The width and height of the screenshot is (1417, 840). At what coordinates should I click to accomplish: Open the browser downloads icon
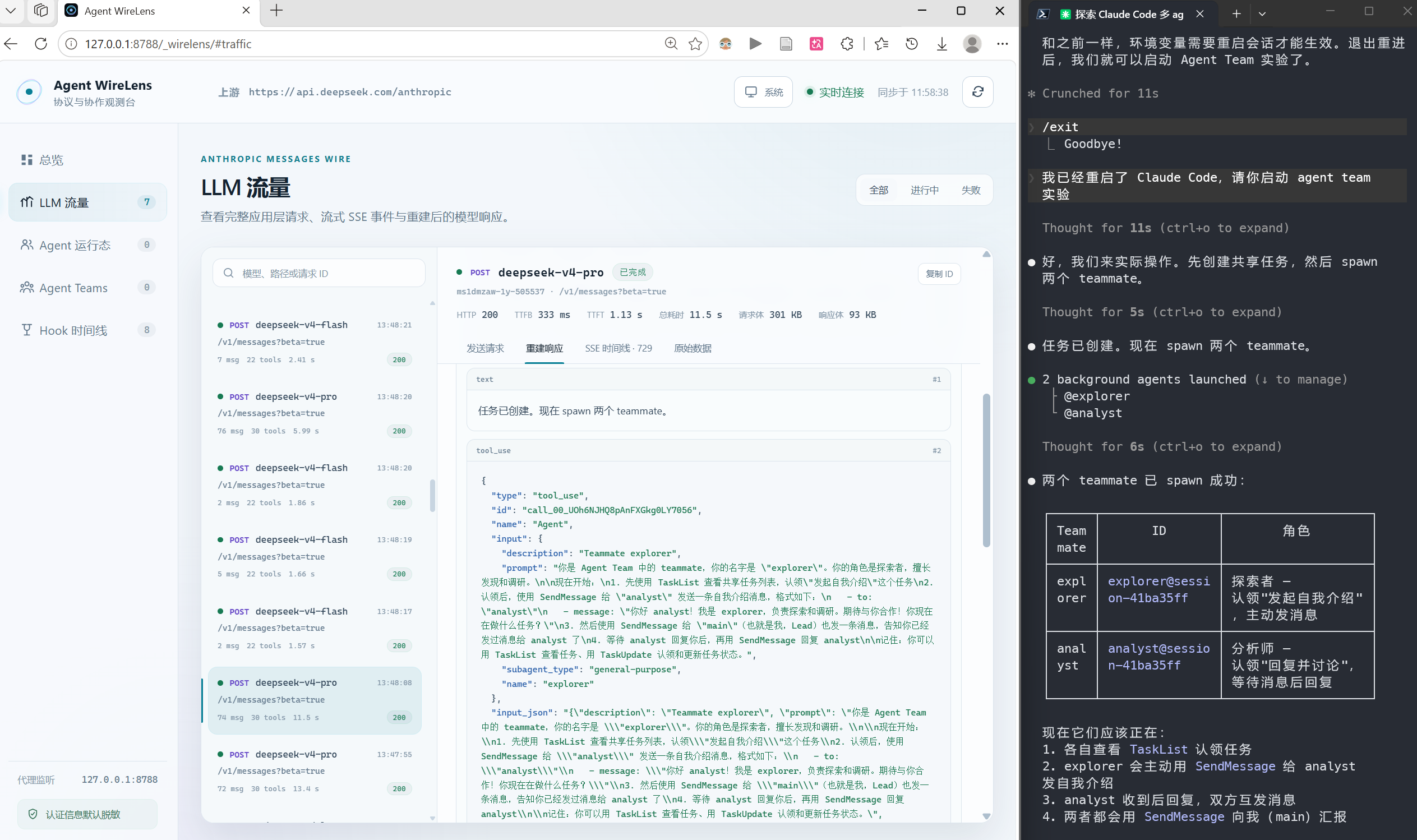(x=941, y=44)
